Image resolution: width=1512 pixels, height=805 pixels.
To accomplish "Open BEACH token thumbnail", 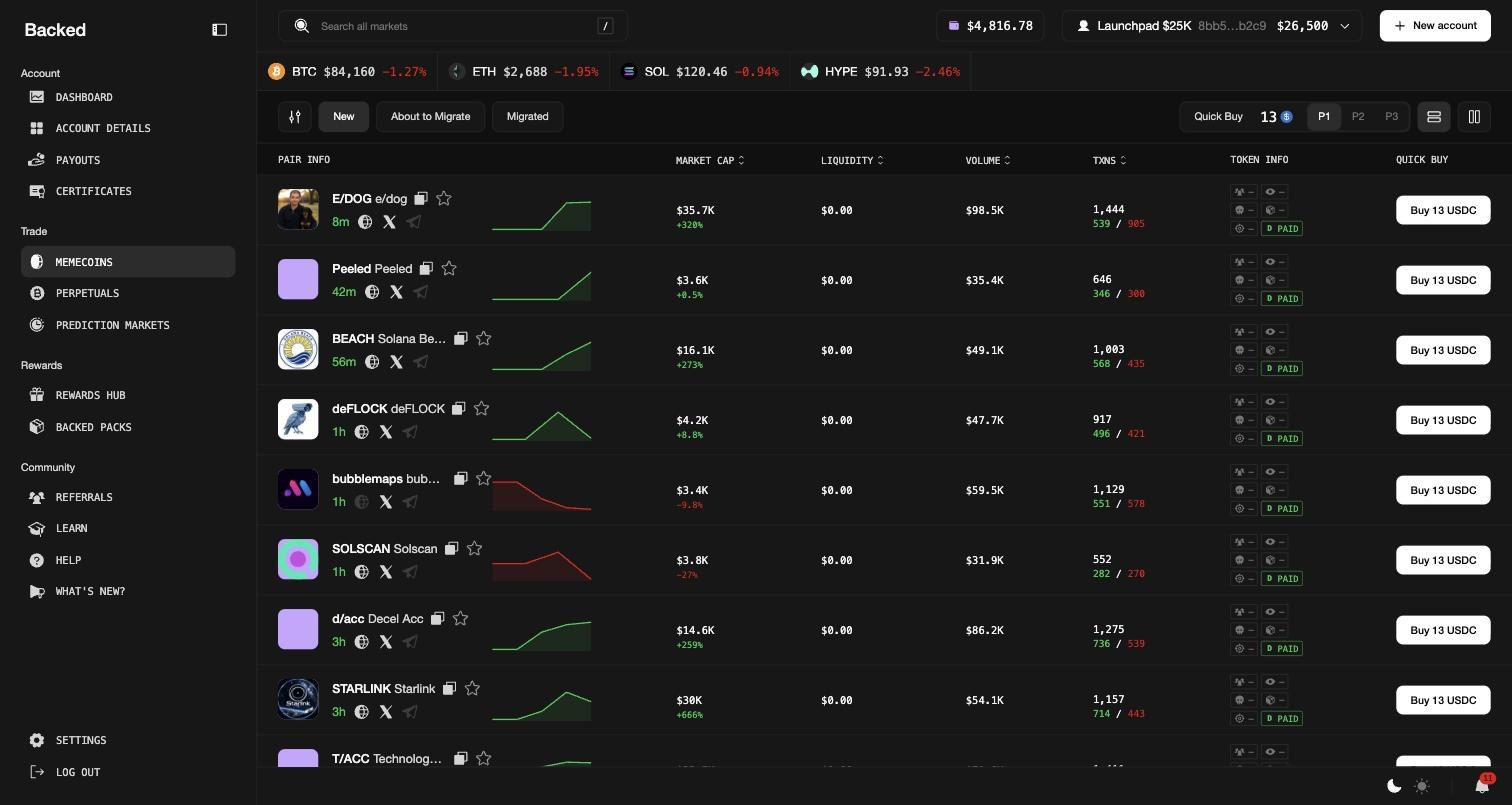I will (298, 349).
